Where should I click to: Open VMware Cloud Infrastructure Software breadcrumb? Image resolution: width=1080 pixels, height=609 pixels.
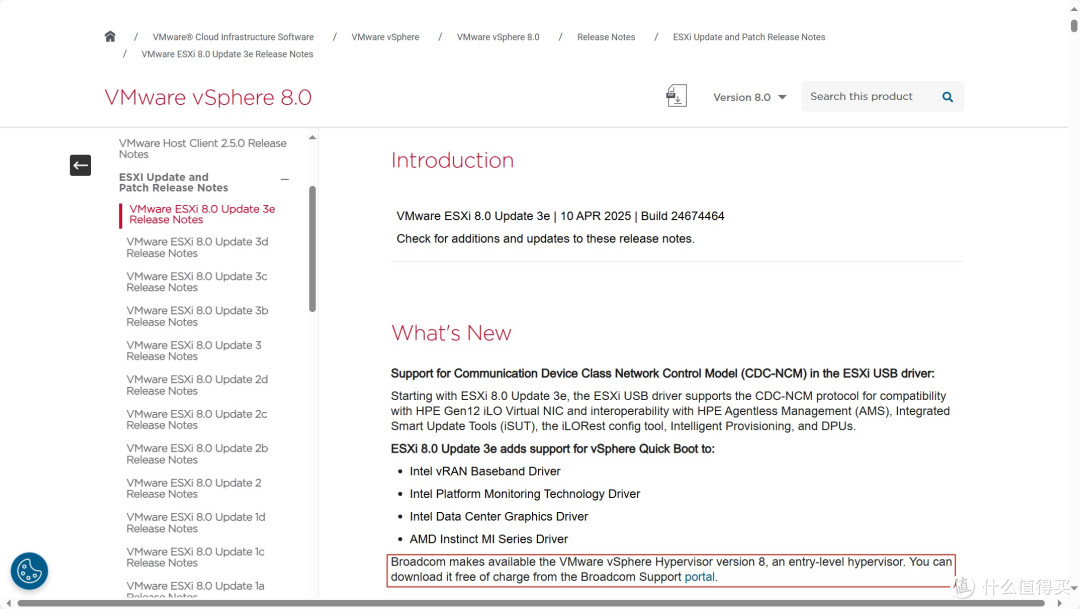(x=233, y=37)
